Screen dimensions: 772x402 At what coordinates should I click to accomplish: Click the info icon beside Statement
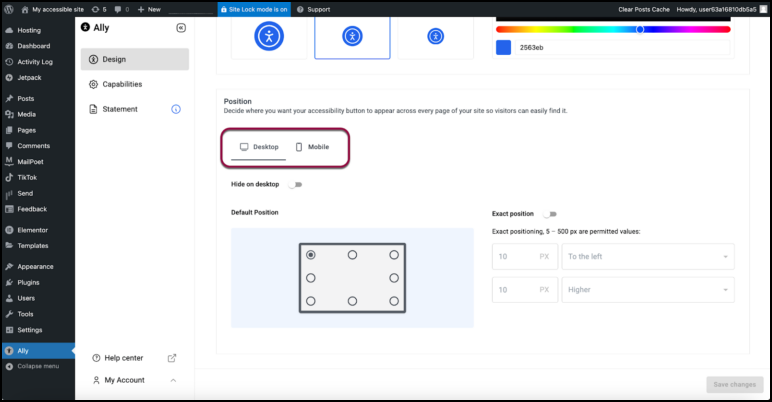(176, 109)
